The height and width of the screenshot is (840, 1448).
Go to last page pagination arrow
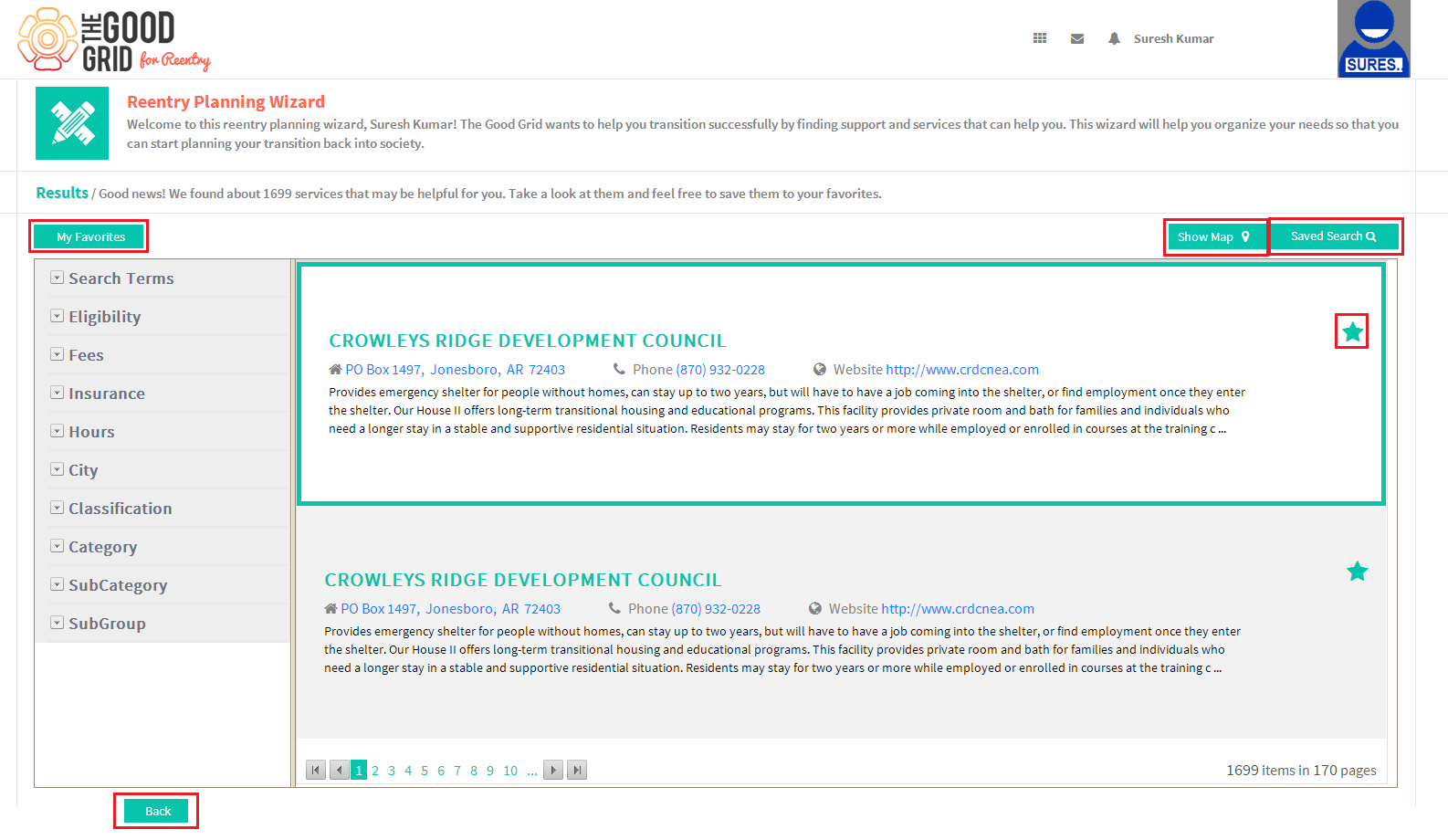pyautogui.click(x=577, y=770)
